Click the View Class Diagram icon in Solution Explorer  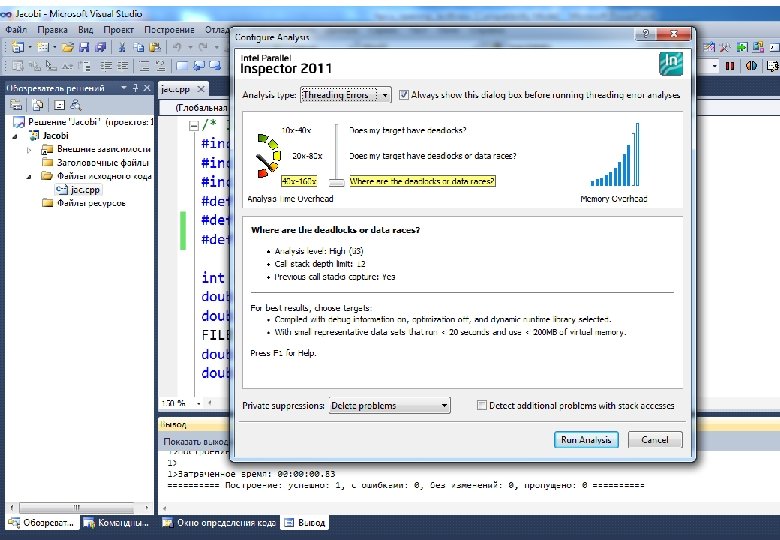point(76,105)
